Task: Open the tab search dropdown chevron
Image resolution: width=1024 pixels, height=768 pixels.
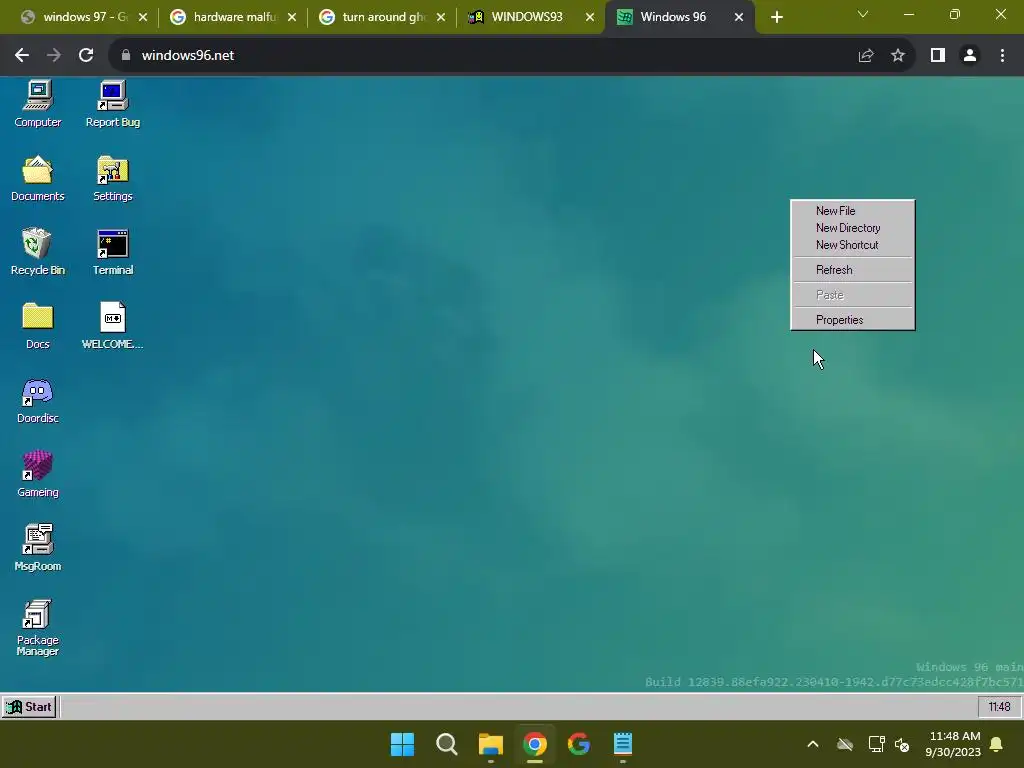Action: (863, 14)
